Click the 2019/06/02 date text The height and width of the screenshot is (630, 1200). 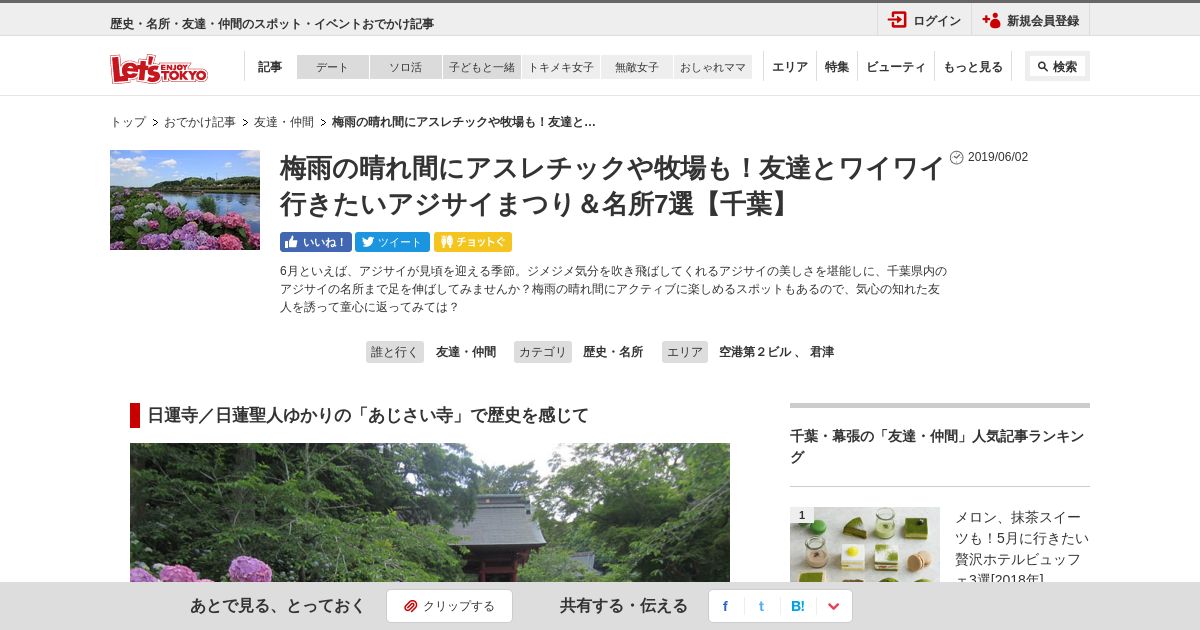tap(997, 157)
